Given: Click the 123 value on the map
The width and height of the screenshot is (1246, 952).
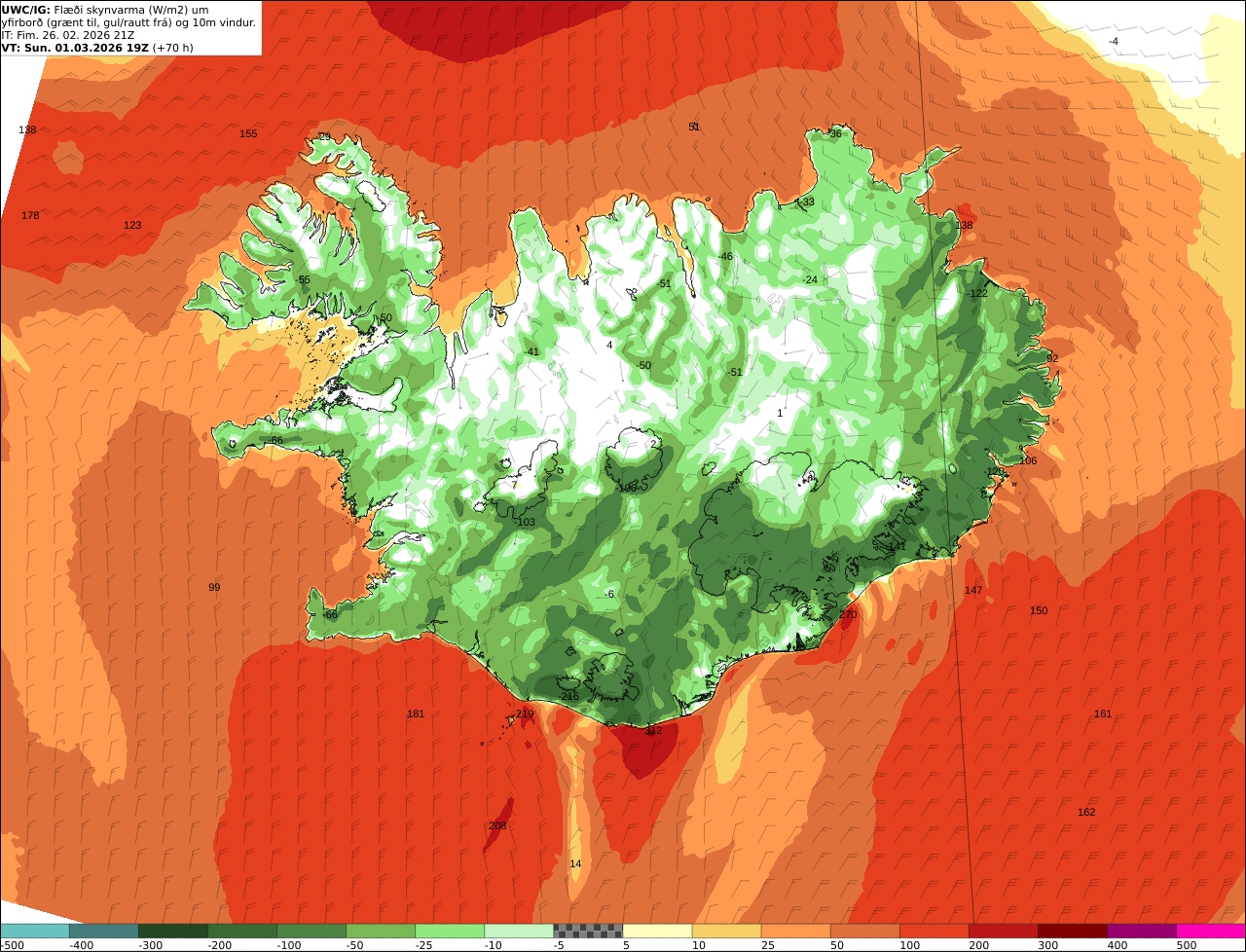Looking at the screenshot, I should tap(132, 225).
